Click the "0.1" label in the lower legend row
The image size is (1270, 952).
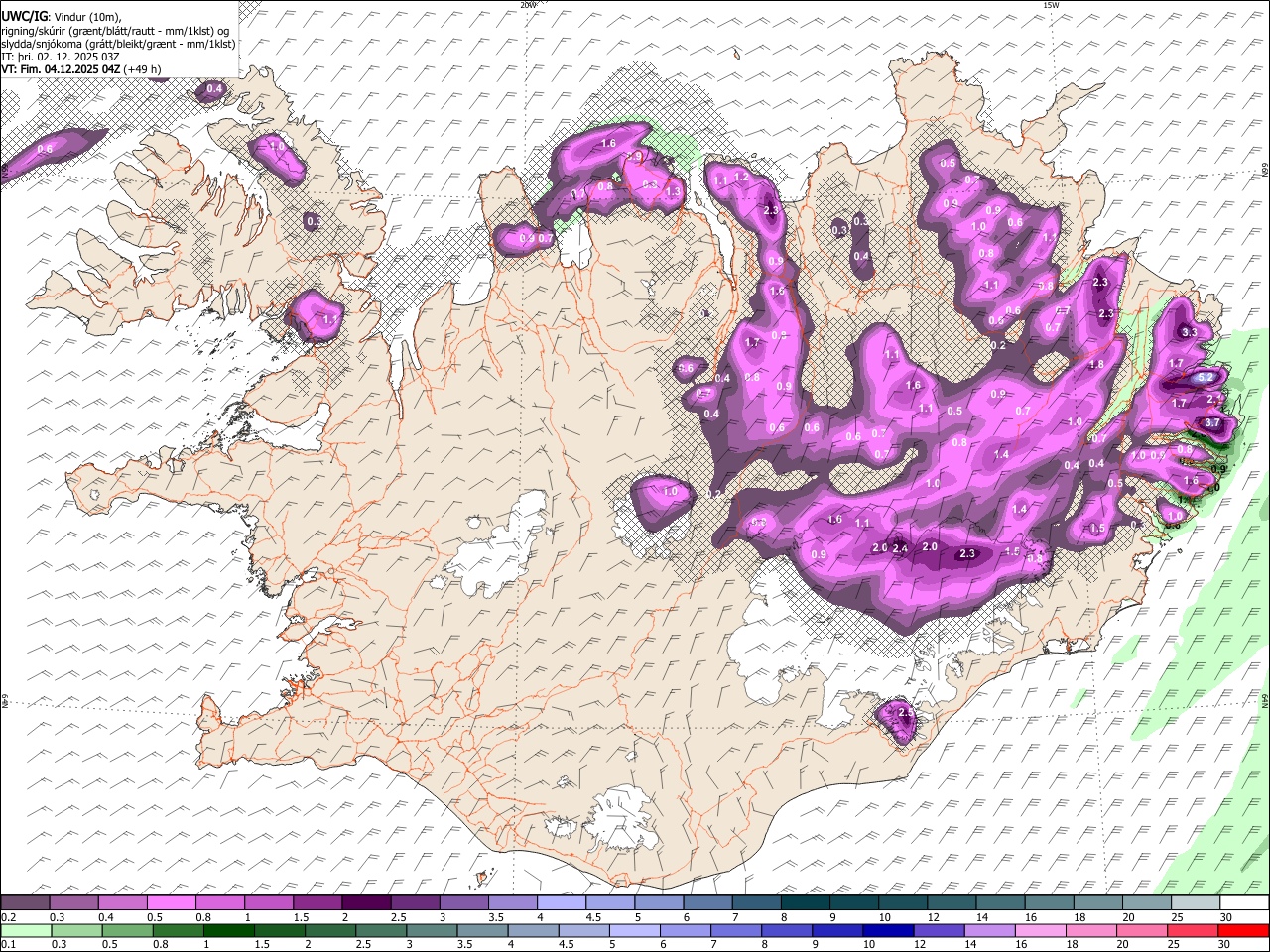9,945
